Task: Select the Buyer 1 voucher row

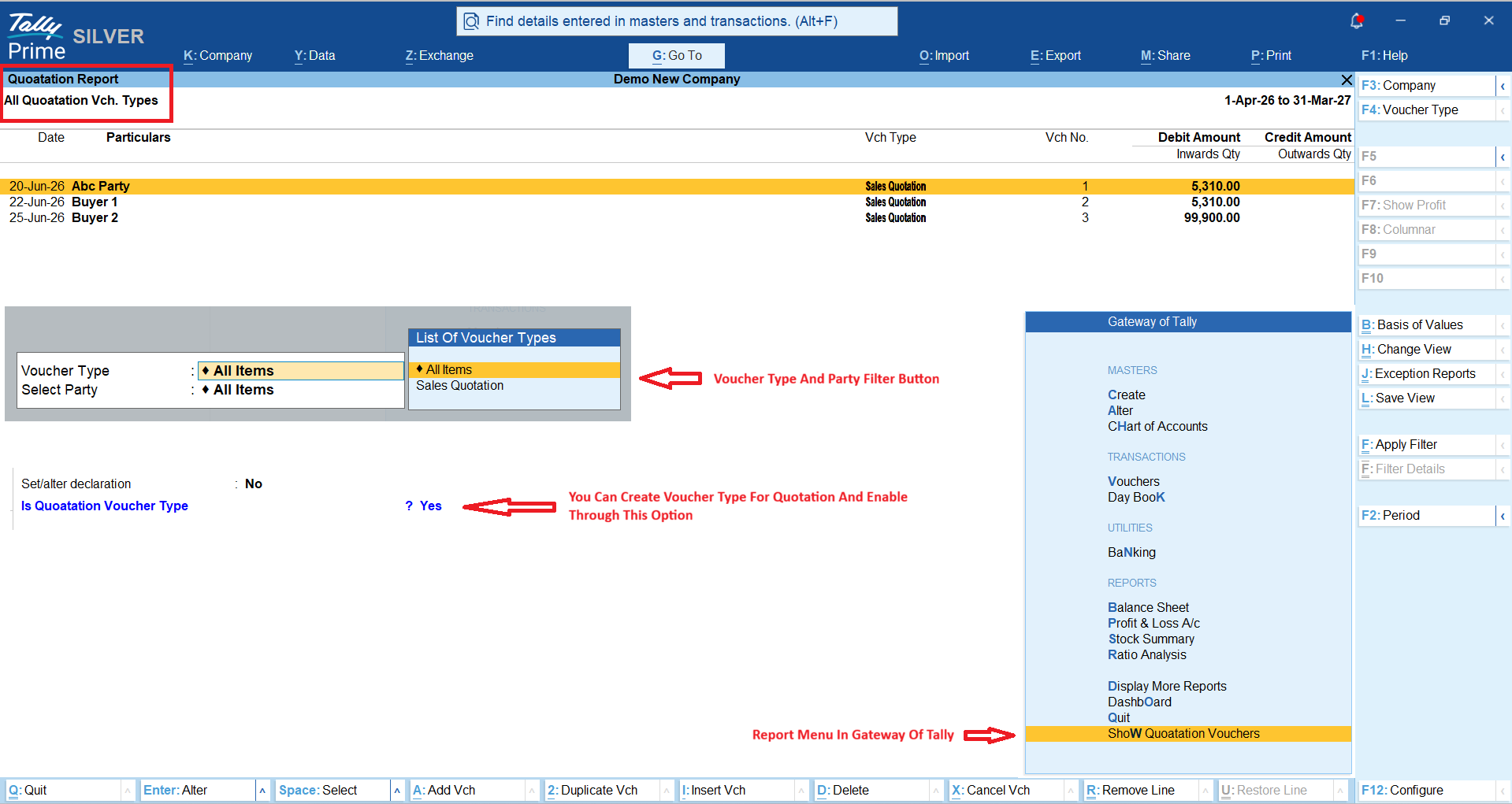Action: [677, 202]
